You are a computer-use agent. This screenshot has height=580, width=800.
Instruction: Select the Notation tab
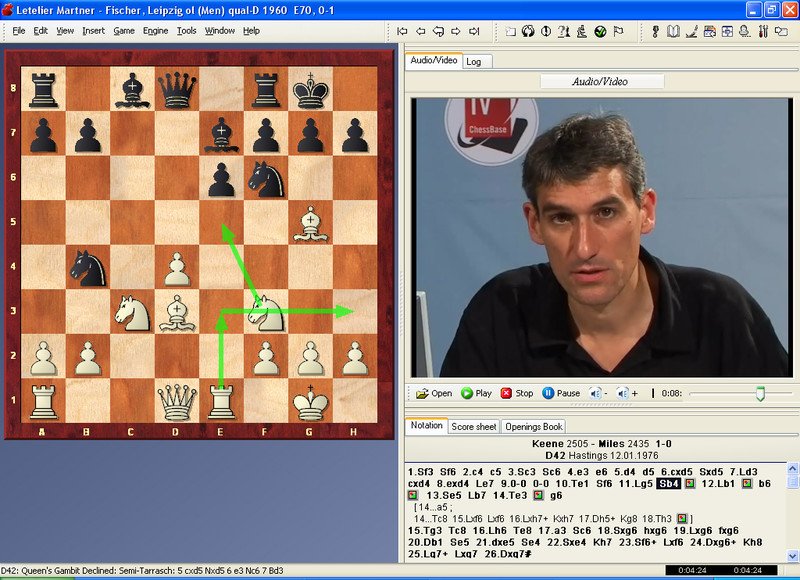tap(427, 425)
